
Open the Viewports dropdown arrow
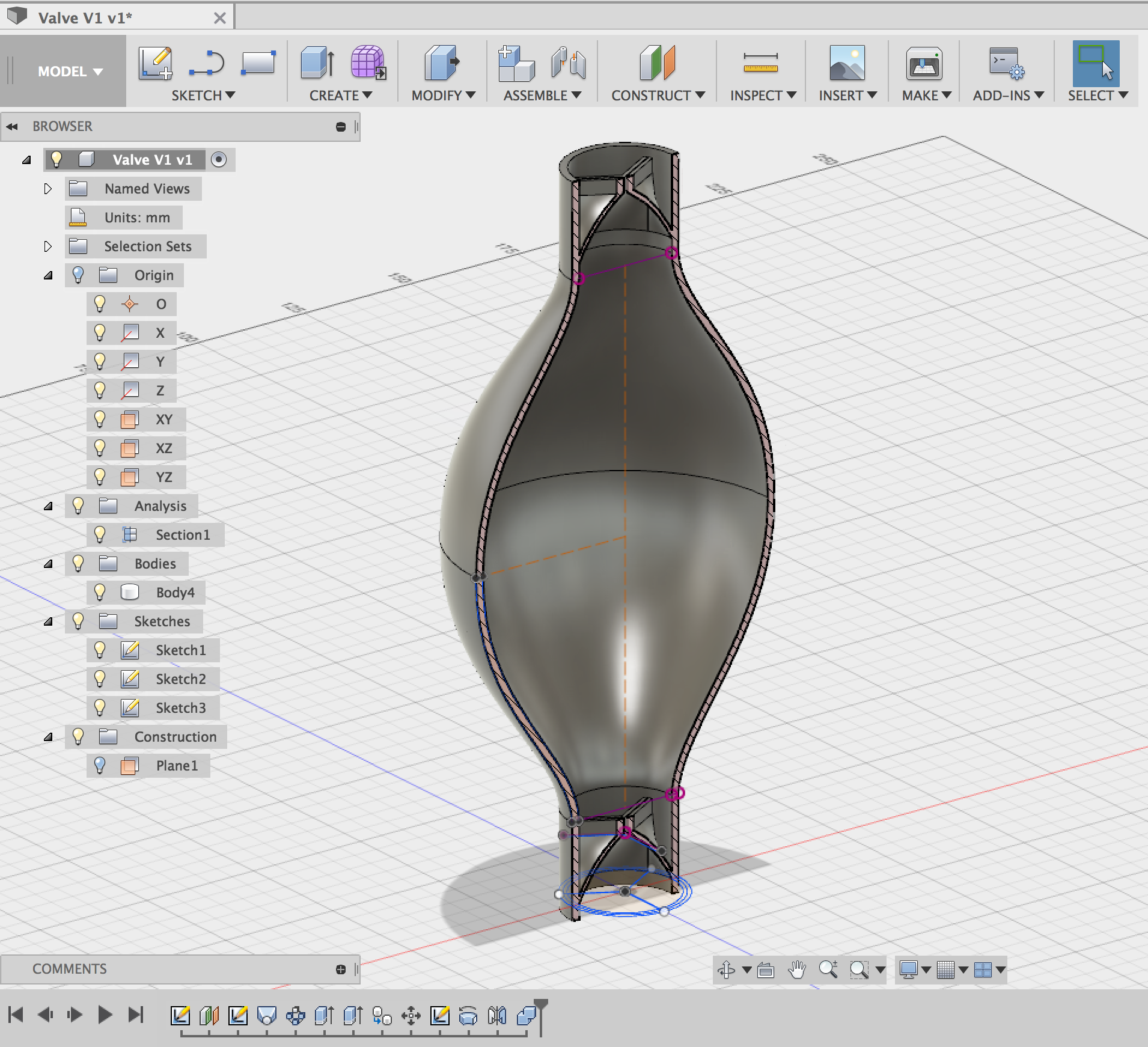tap(1000, 969)
